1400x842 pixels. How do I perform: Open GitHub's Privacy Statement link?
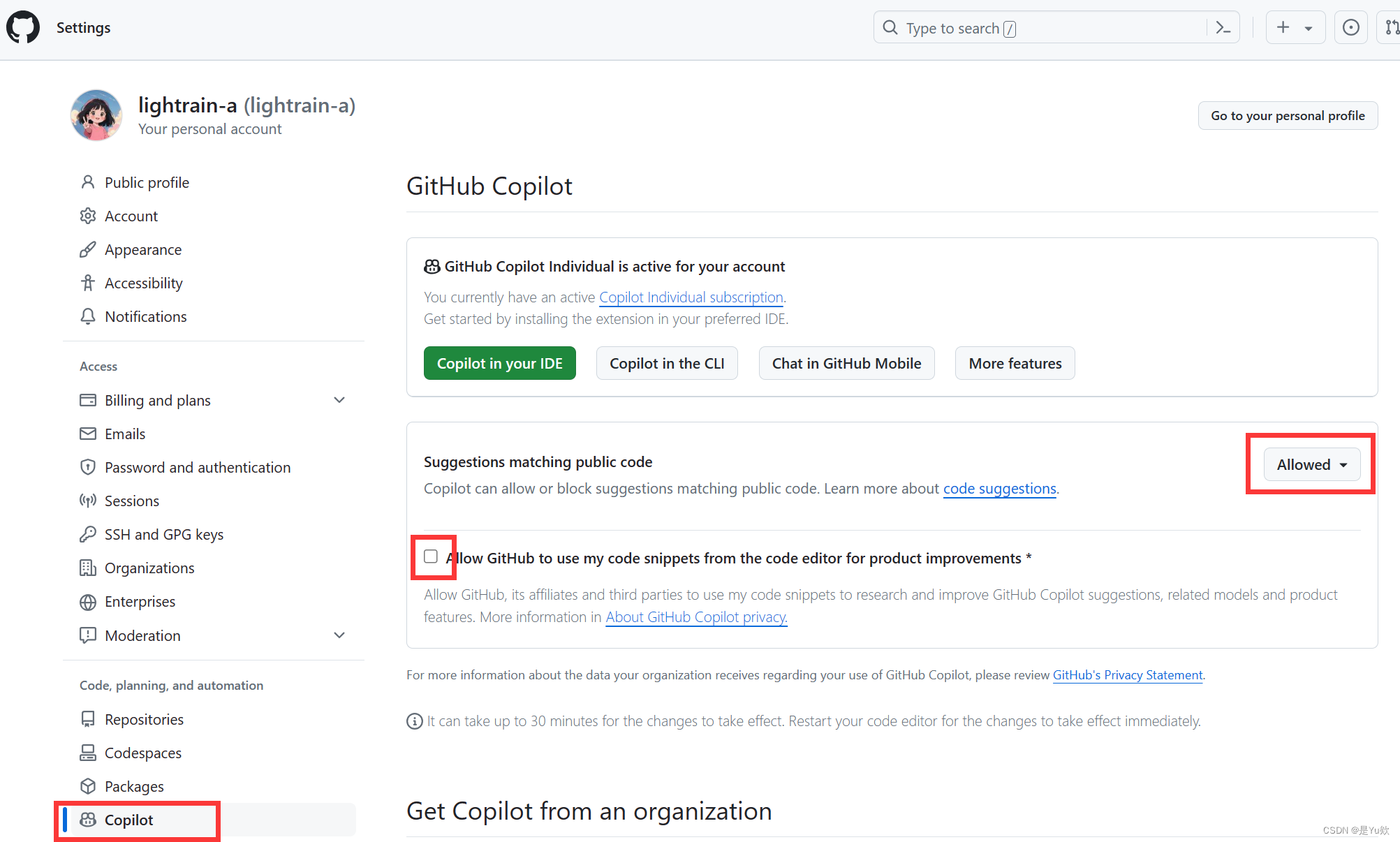pos(1128,674)
